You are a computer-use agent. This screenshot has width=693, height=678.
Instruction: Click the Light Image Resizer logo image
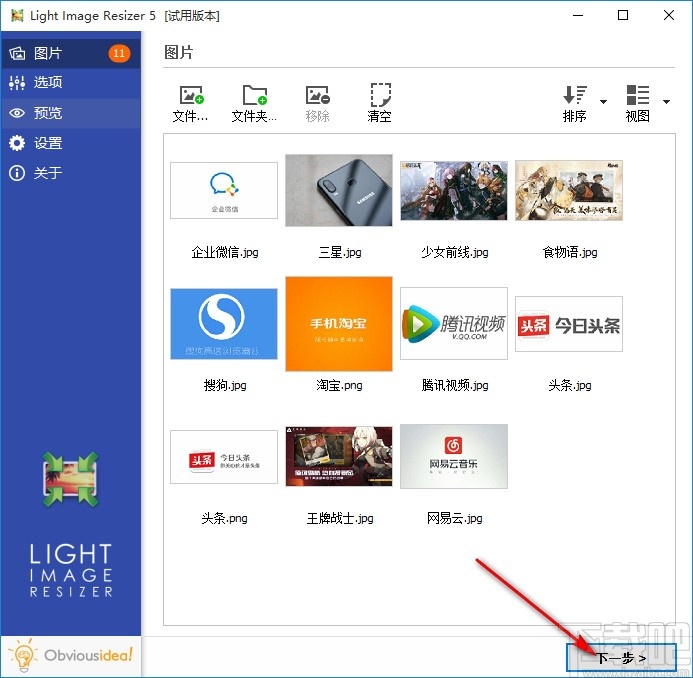click(x=71, y=479)
